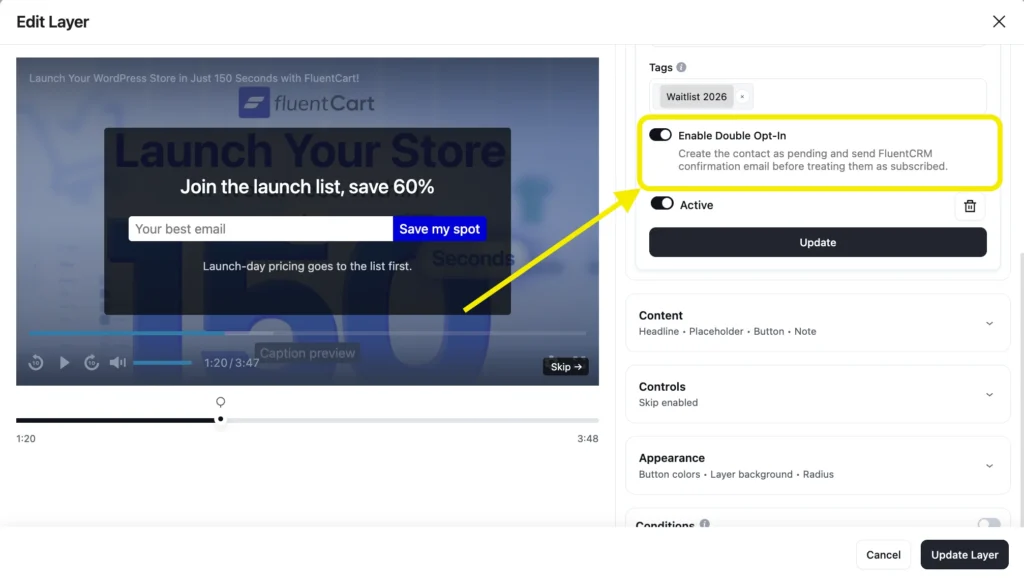Skip forward ten seconds in video

(x=91, y=363)
